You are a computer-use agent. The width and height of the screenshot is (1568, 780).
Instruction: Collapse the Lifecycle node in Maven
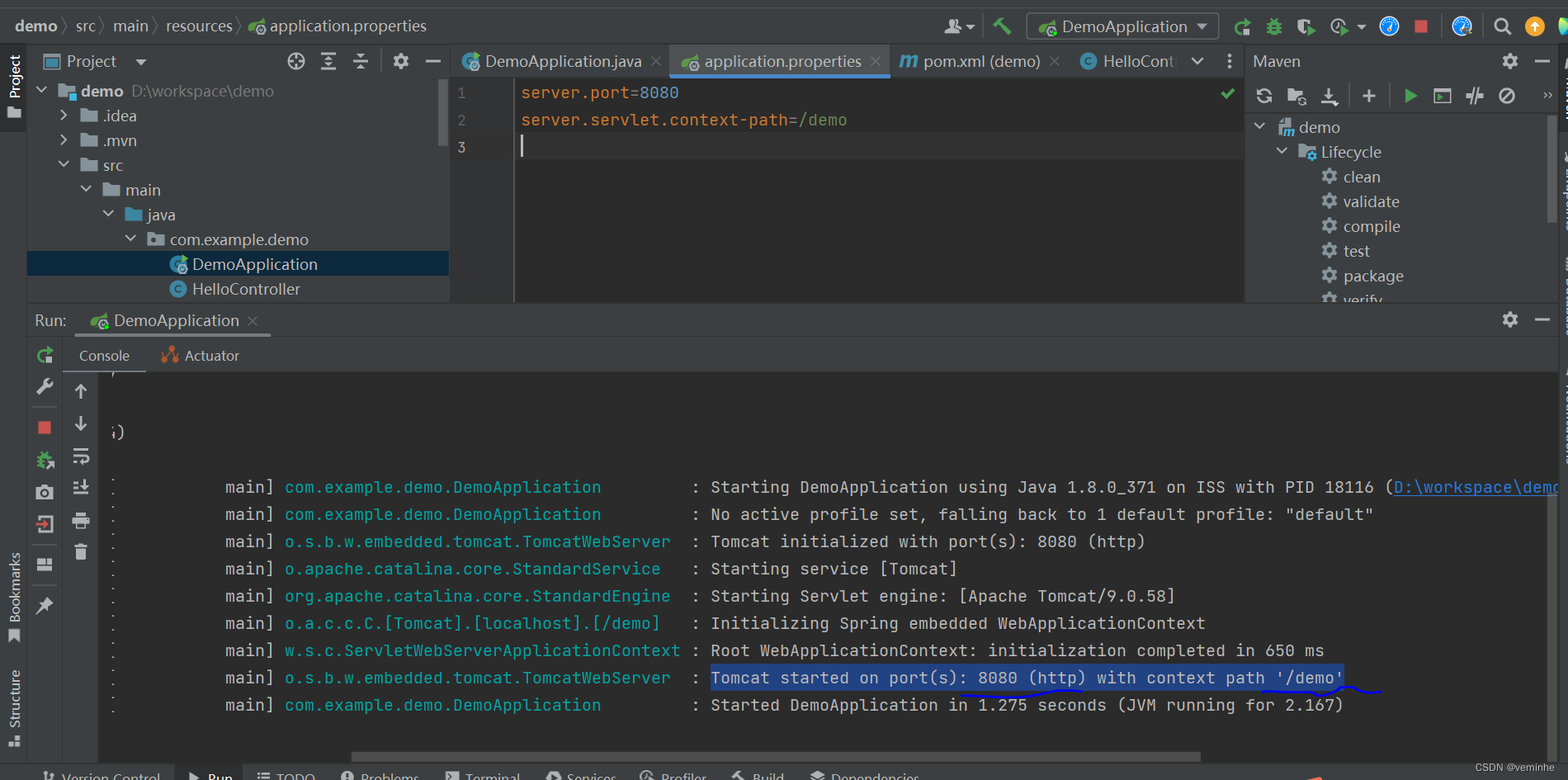tap(1282, 151)
